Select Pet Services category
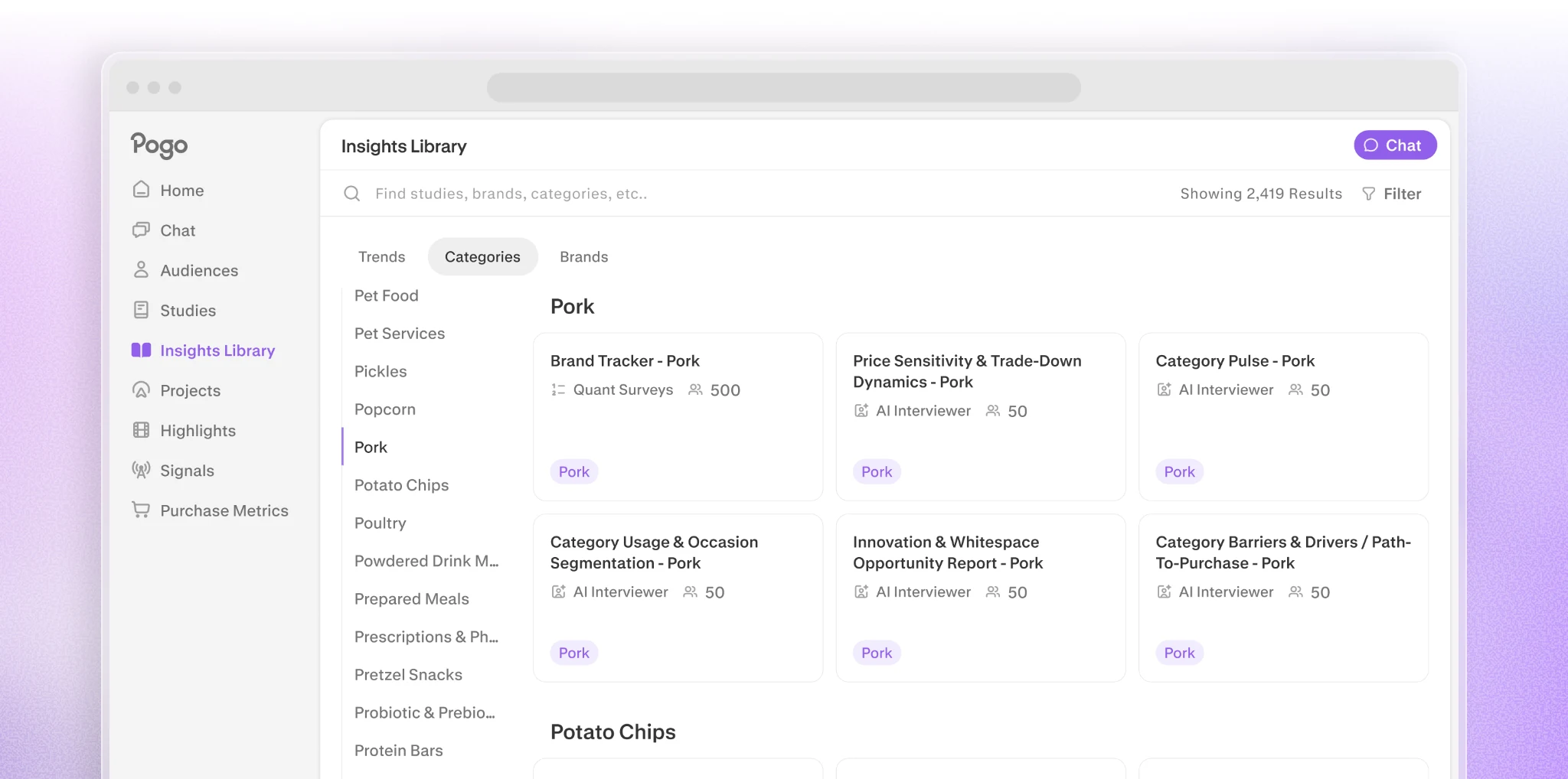This screenshot has width=1568, height=779. coord(400,334)
